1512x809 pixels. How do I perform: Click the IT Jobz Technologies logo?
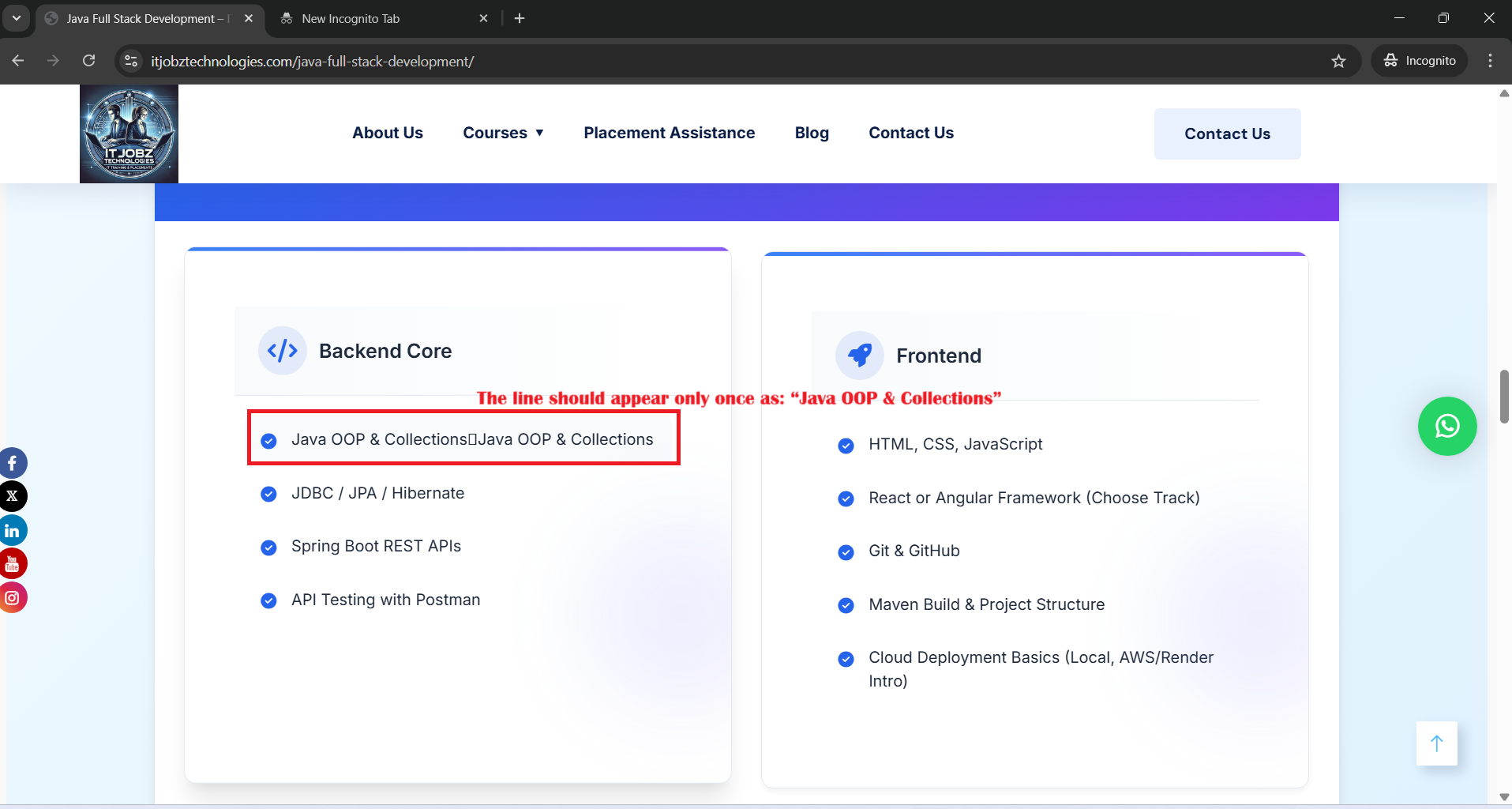[128, 133]
